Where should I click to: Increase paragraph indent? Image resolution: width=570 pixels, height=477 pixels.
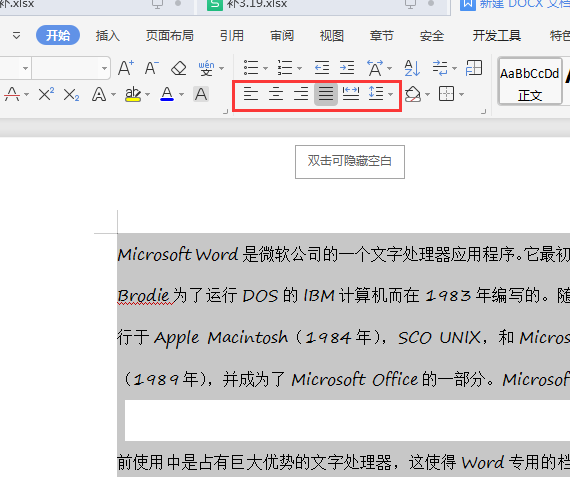(347, 68)
